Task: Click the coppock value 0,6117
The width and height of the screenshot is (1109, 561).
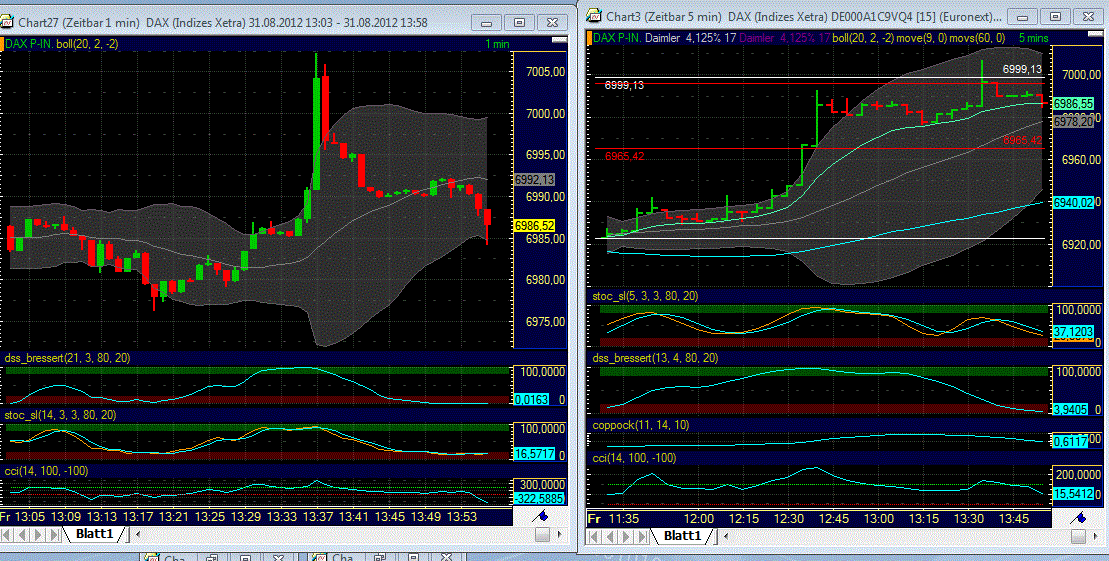Action: (x=1071, y=441)
